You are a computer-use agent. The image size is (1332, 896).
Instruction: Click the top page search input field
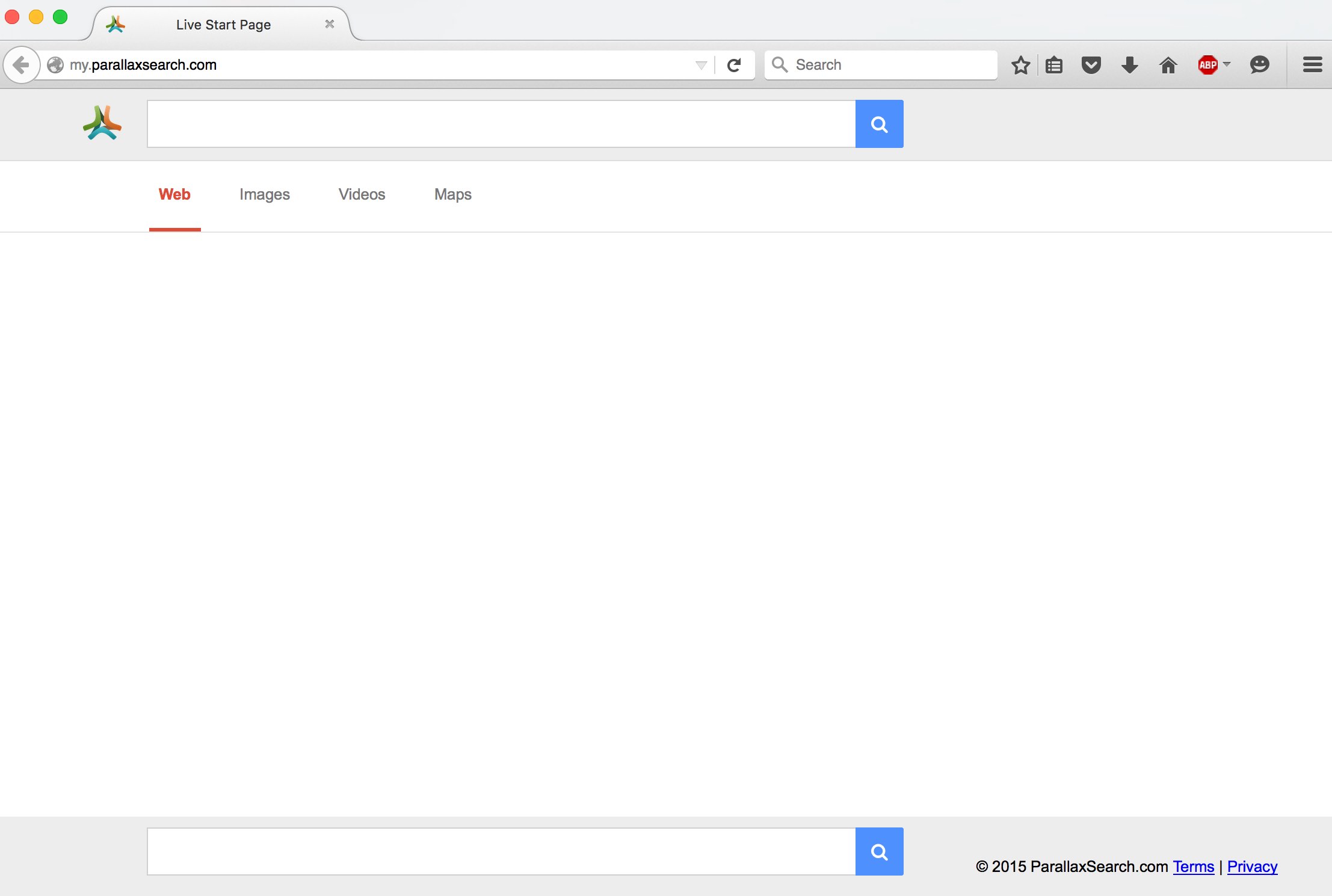(501, 124)
